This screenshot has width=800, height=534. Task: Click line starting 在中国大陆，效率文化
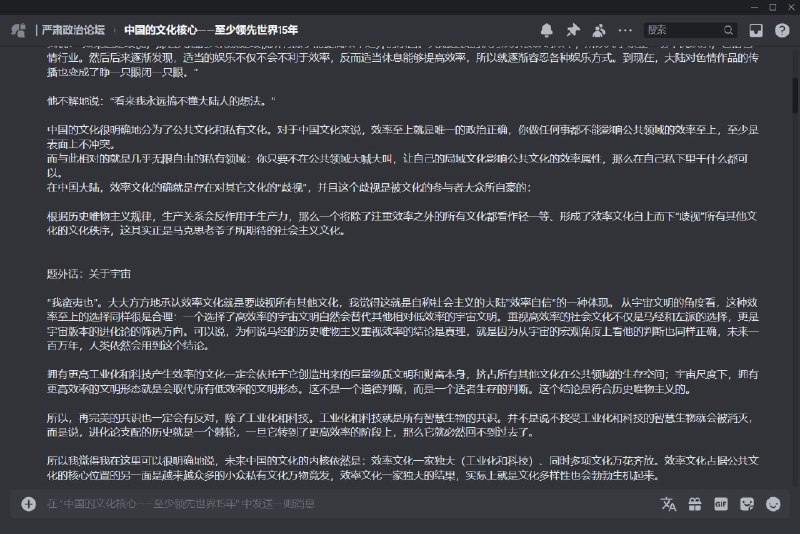pyautogui.click(x=289, y=187)
